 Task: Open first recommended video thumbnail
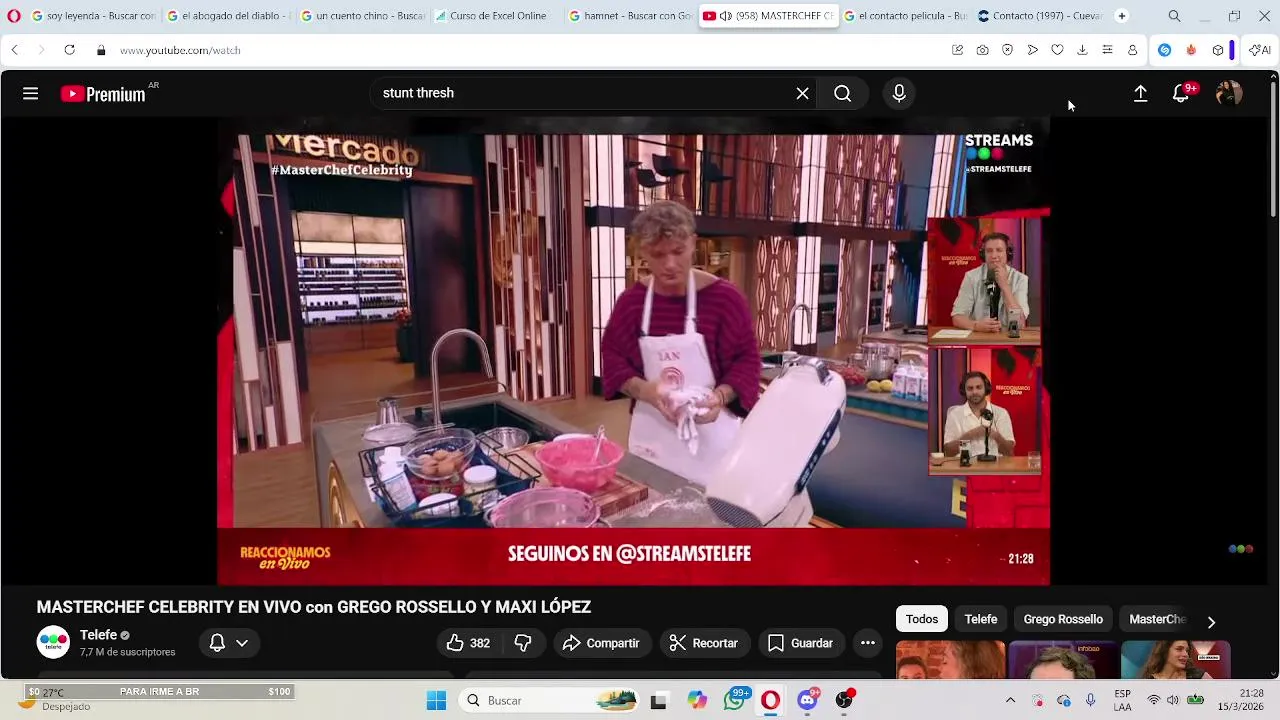pos(950,660)
